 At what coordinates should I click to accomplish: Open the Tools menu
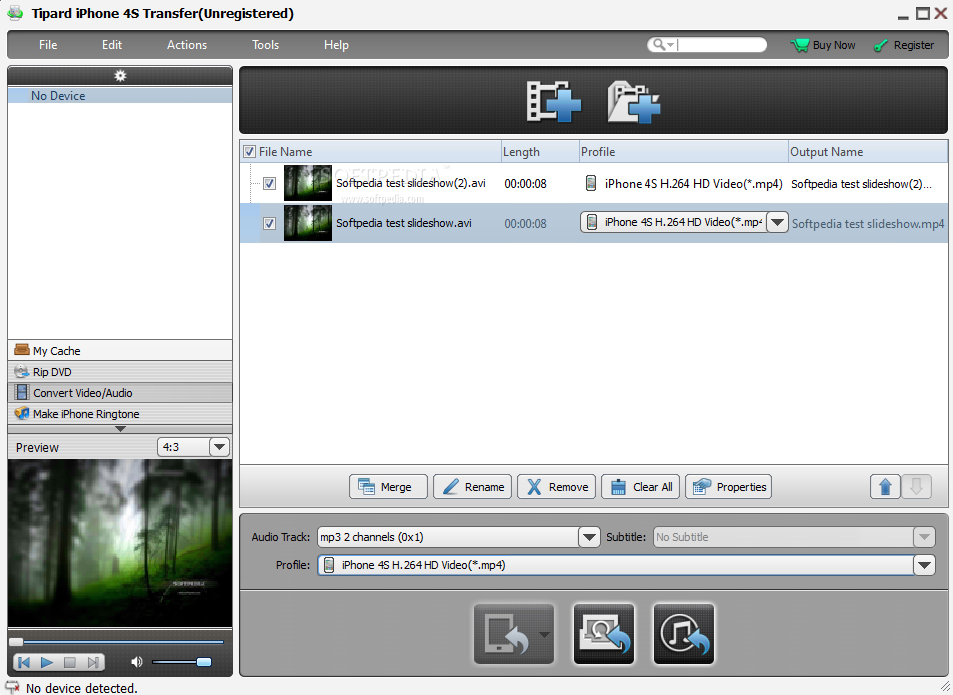266,45
